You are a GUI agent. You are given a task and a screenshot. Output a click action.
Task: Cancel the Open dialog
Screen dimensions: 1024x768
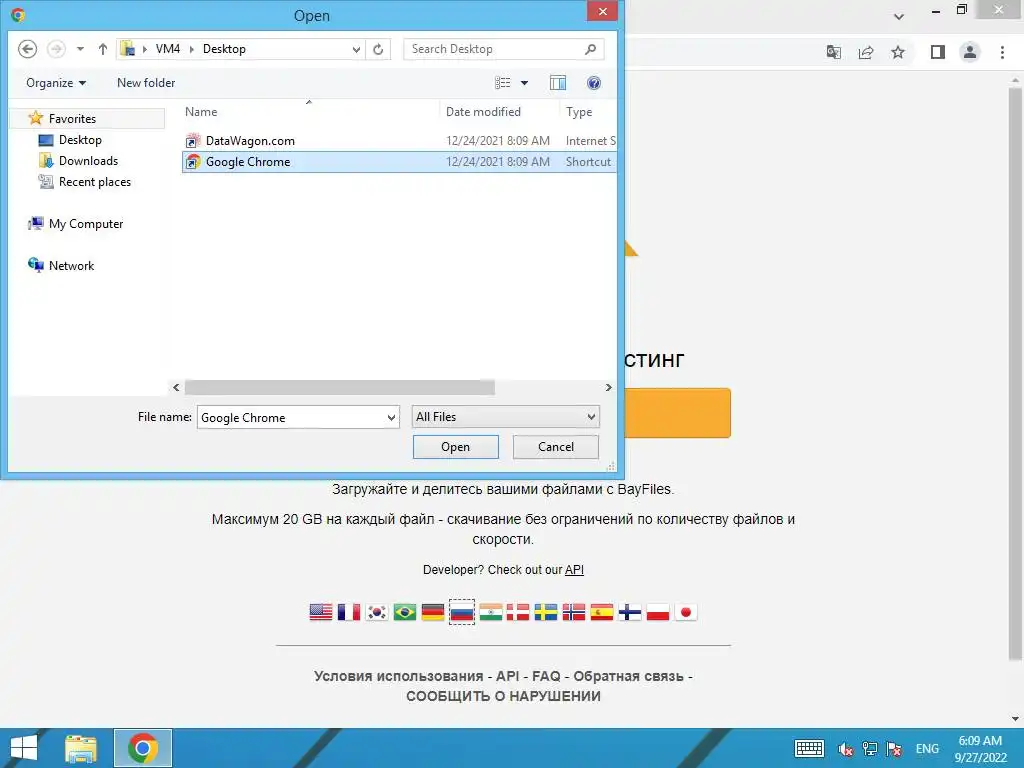coord(556,447)
